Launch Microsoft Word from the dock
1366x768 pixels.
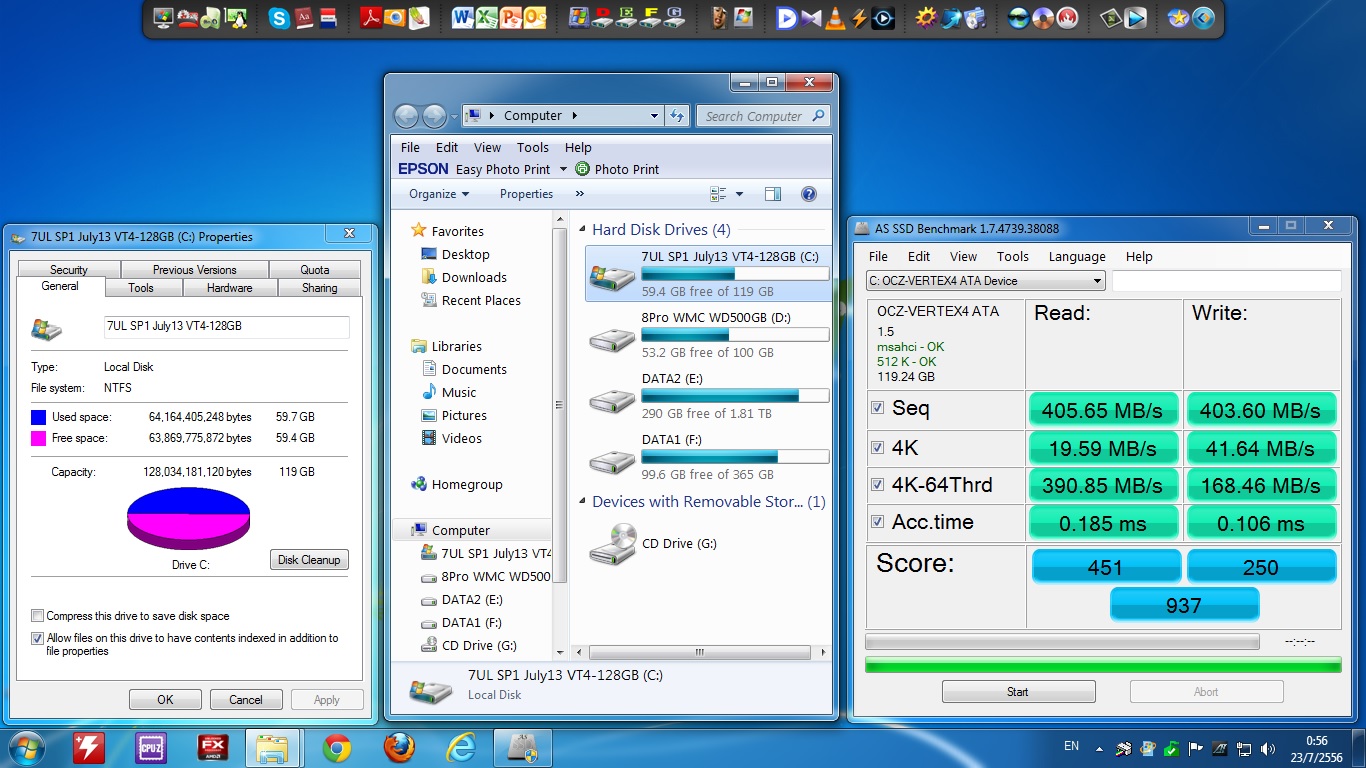[463, 18]
